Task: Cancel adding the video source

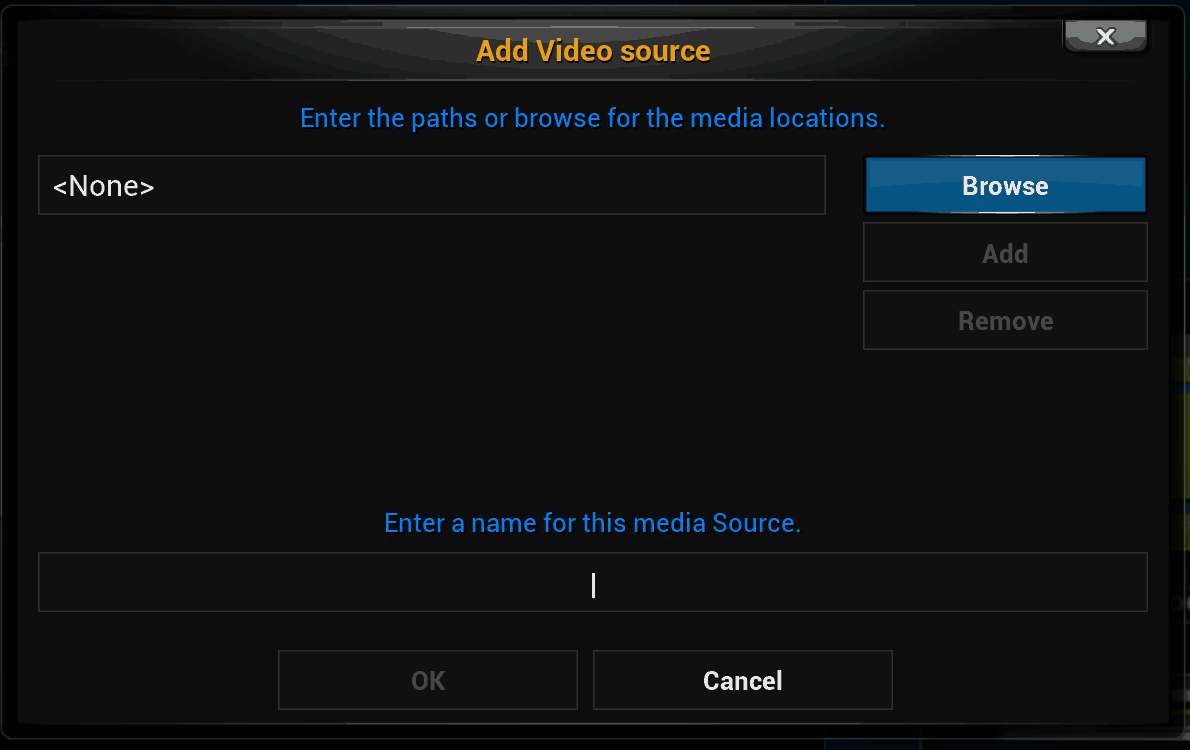Action: (742, 680)
